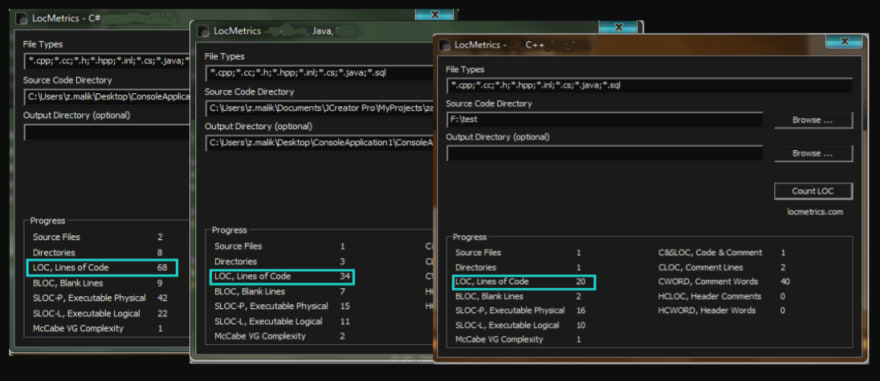Click the Count LOC button
The width and height of the screenshot is (880, 381).
pos(813,191)
